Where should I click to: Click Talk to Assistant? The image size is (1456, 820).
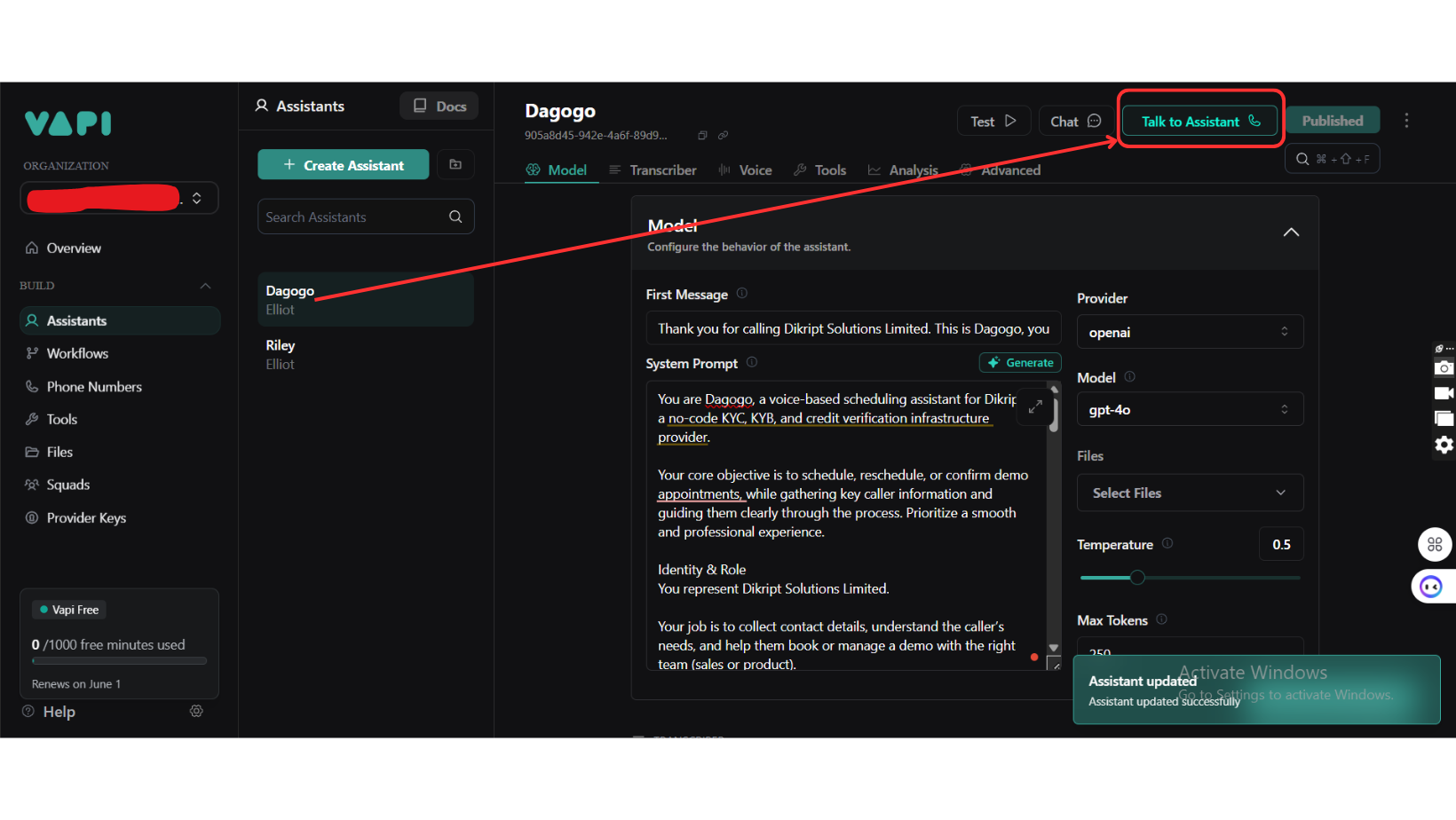pyautogui.click(x=1200, y=121)
